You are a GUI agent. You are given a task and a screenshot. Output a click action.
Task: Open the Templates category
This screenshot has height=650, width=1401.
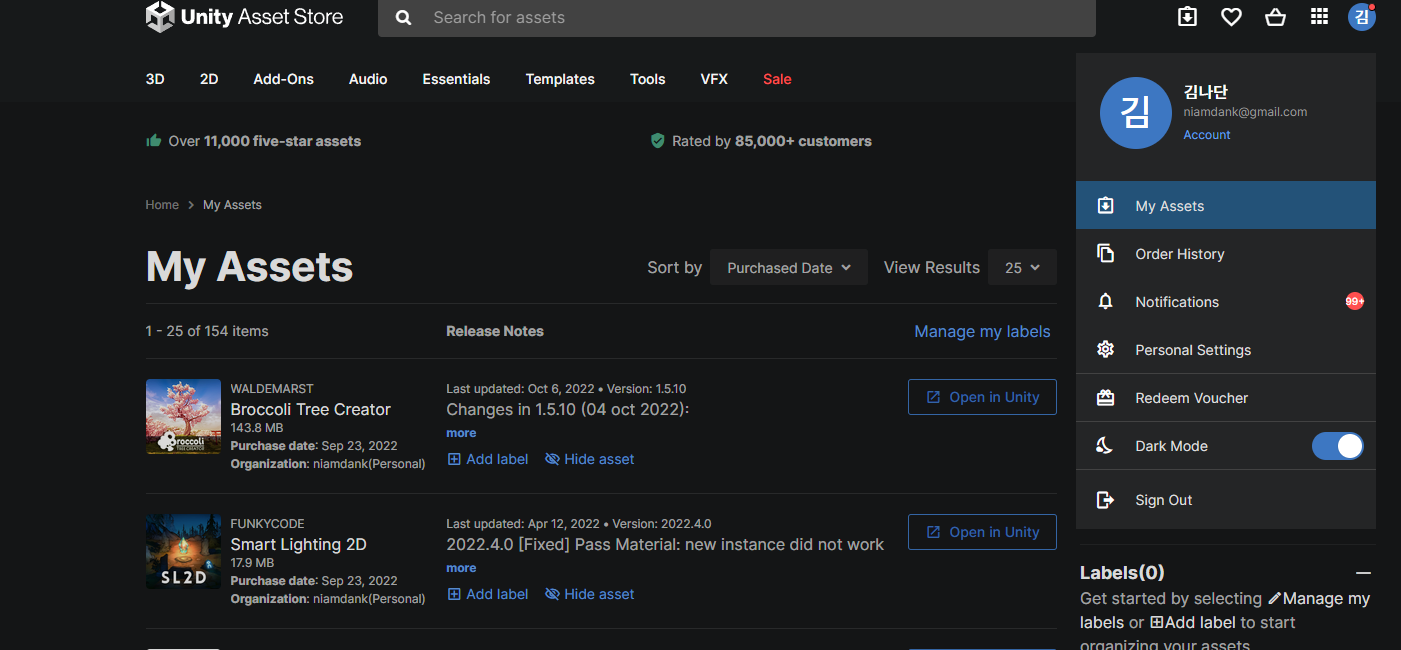click(560, 79)
